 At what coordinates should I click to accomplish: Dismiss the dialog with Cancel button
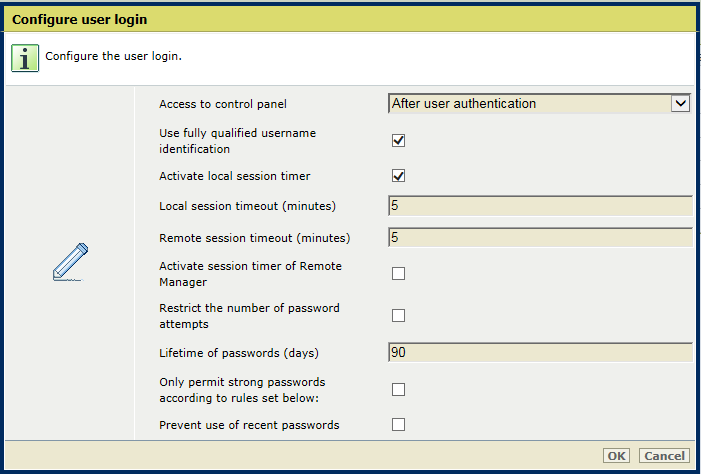[664, 456]
